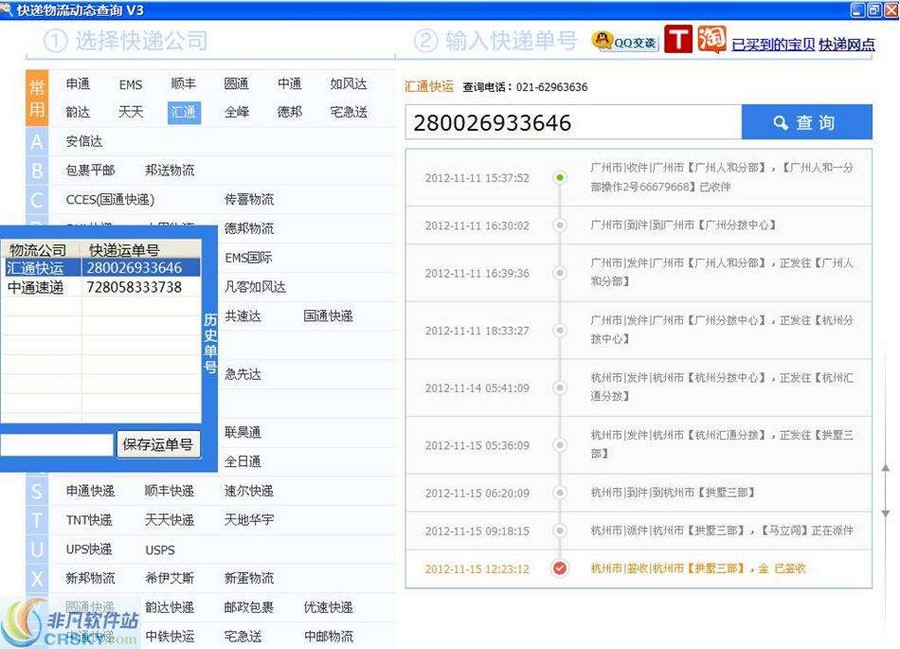Choose 顺丰快递 courier
This screenshot has height=649, width=900.
point(169,491)
